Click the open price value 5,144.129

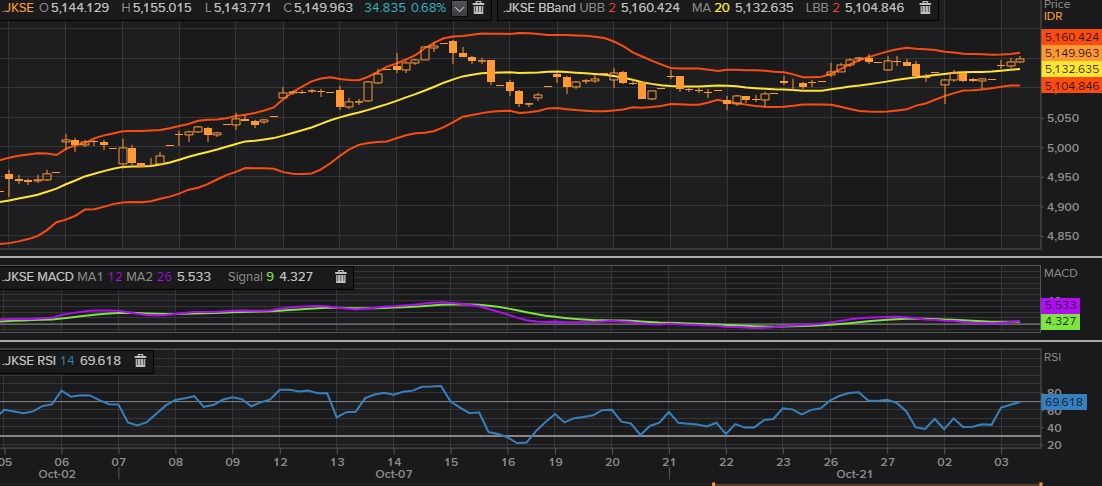80,8
